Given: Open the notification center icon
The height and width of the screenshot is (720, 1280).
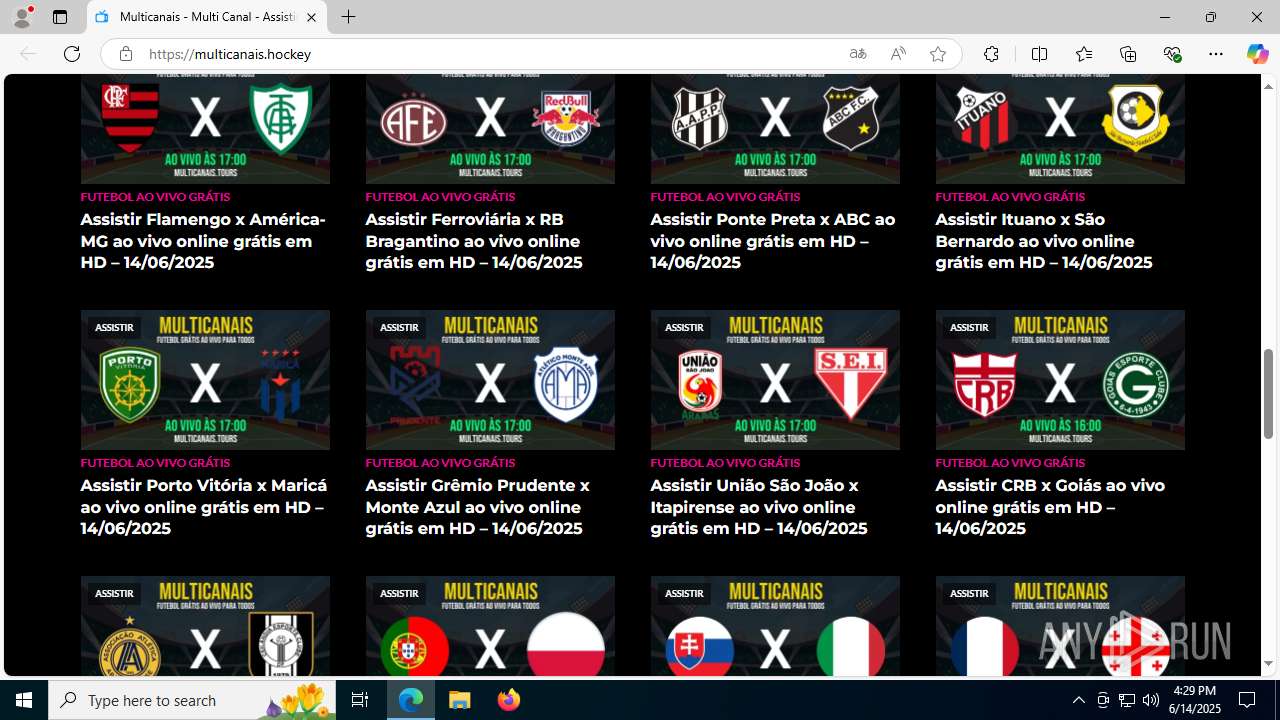Looking at the screenshot, I should (x=1247, y=700).
